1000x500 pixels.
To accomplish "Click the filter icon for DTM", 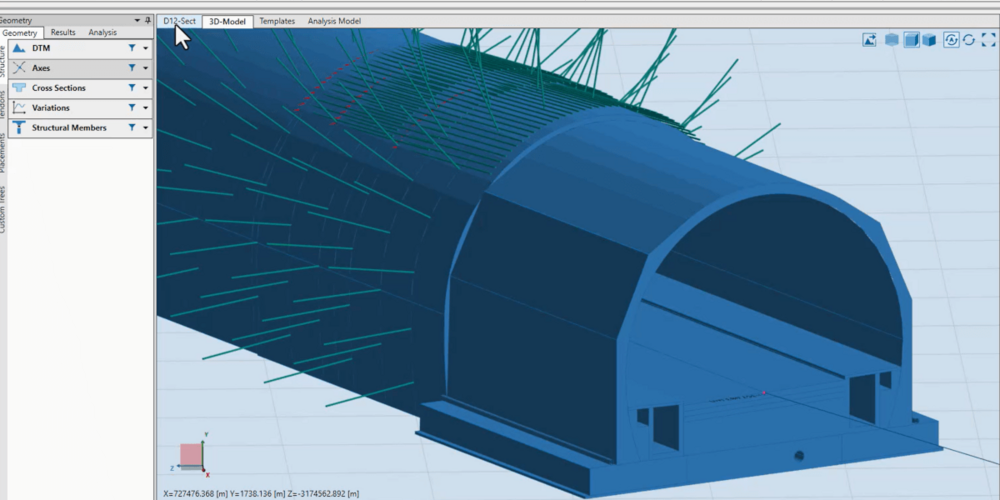I will coord(131,48).
